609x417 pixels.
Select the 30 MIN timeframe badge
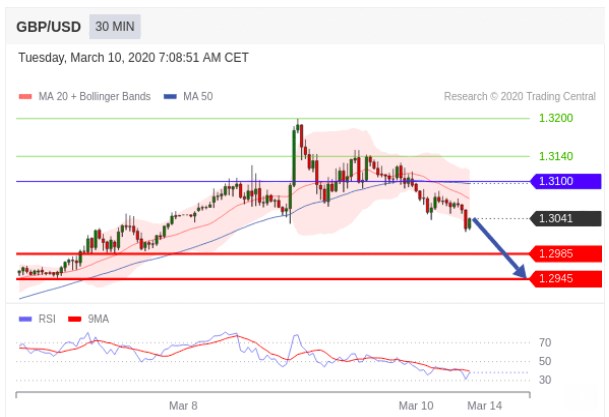(x=114, y=25)
